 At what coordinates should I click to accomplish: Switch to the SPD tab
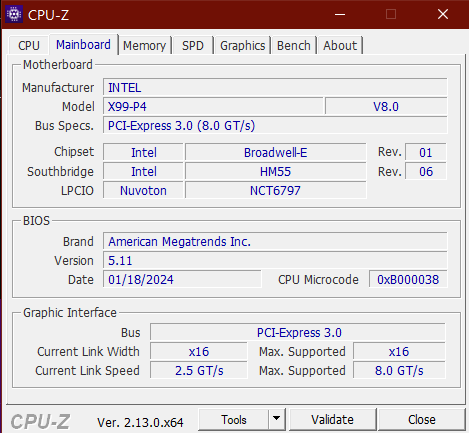193,45
